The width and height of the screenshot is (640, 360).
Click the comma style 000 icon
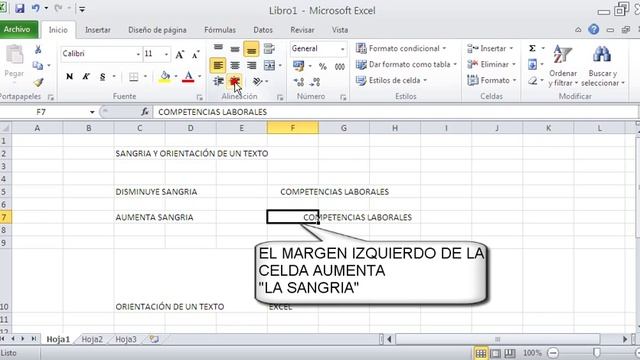point(340,66)
